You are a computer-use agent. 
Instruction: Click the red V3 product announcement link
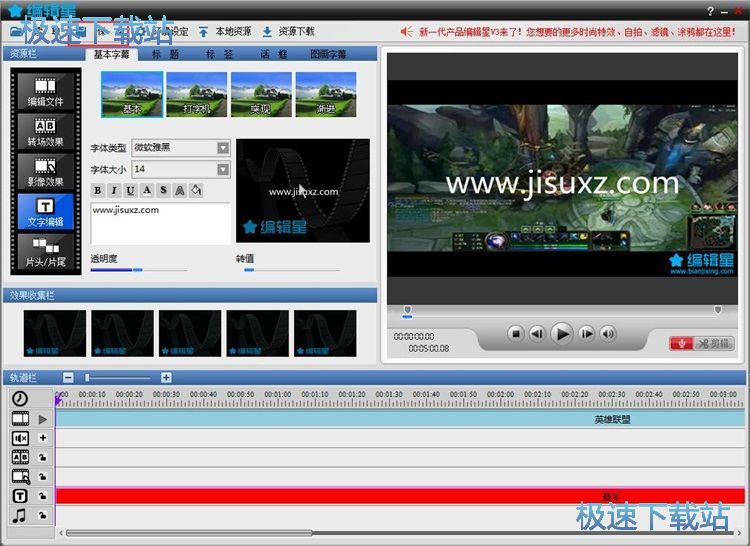[x=576, y=32]
